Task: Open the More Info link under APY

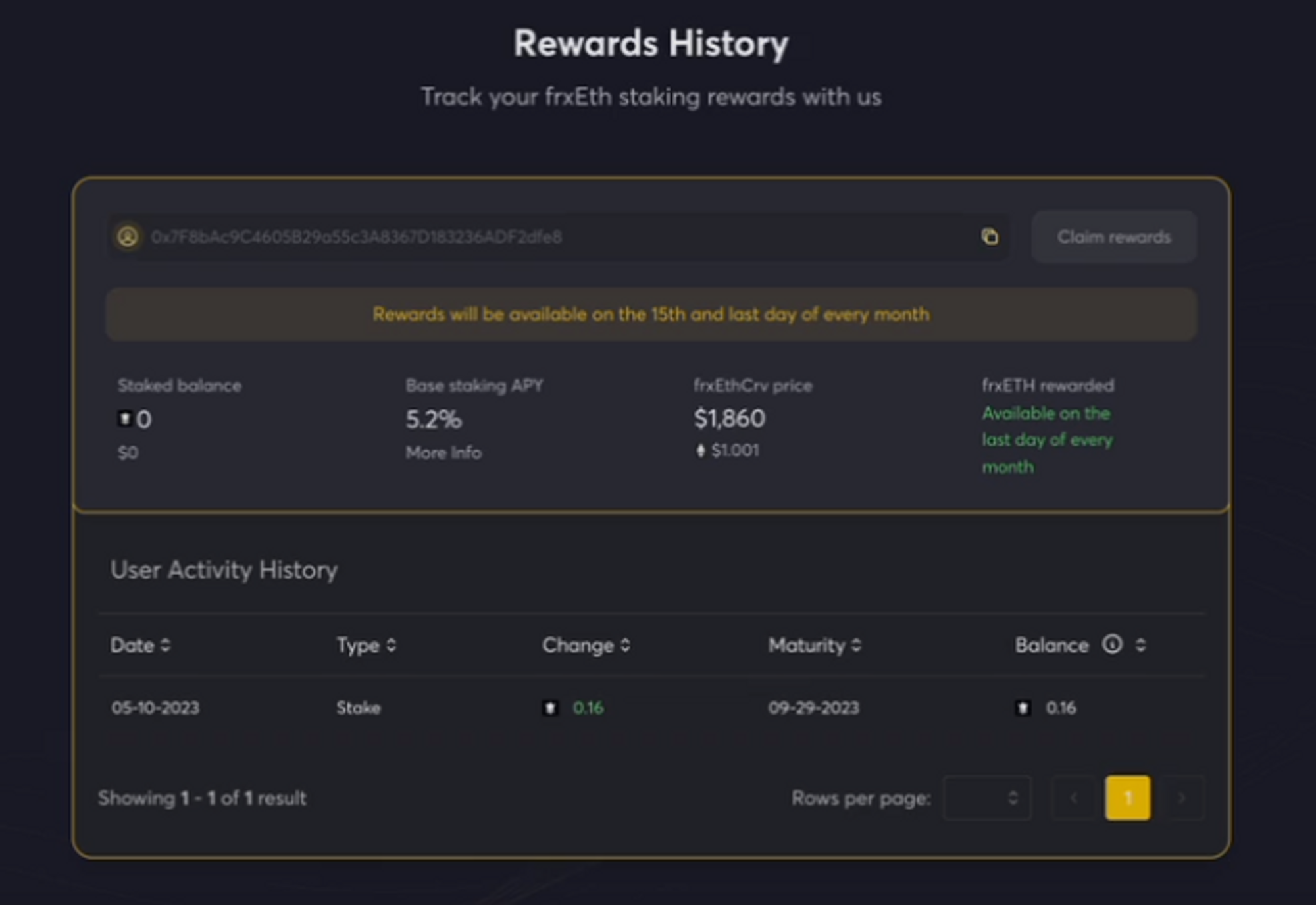Action: pyautogui.click(x=443, y=453)
